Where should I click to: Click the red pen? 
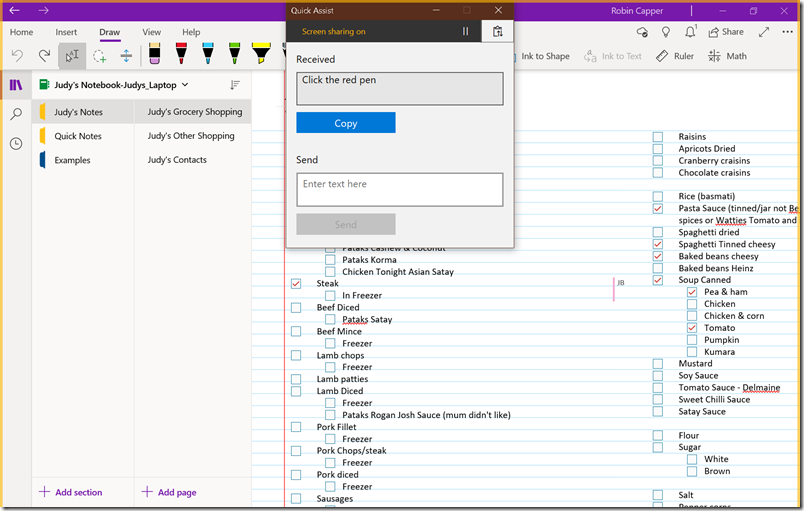click(x=182, y=54)
